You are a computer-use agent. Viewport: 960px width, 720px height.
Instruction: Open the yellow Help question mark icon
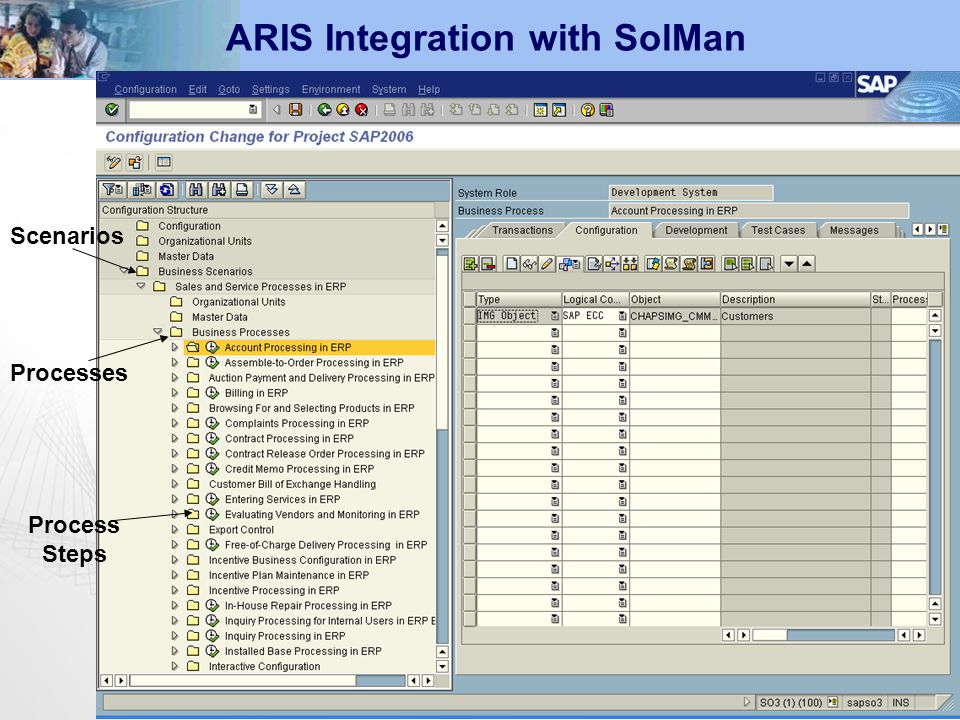tap(588, 110)
